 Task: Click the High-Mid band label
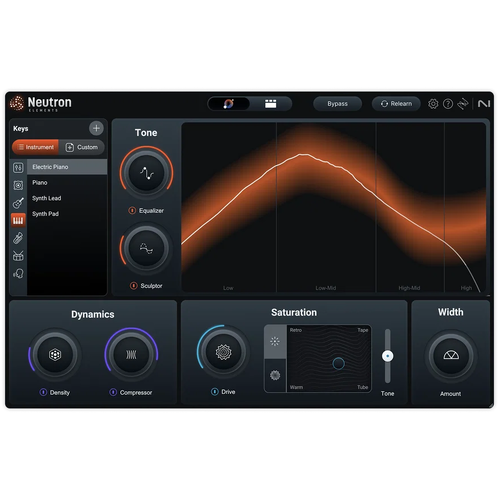coord(409,288)
